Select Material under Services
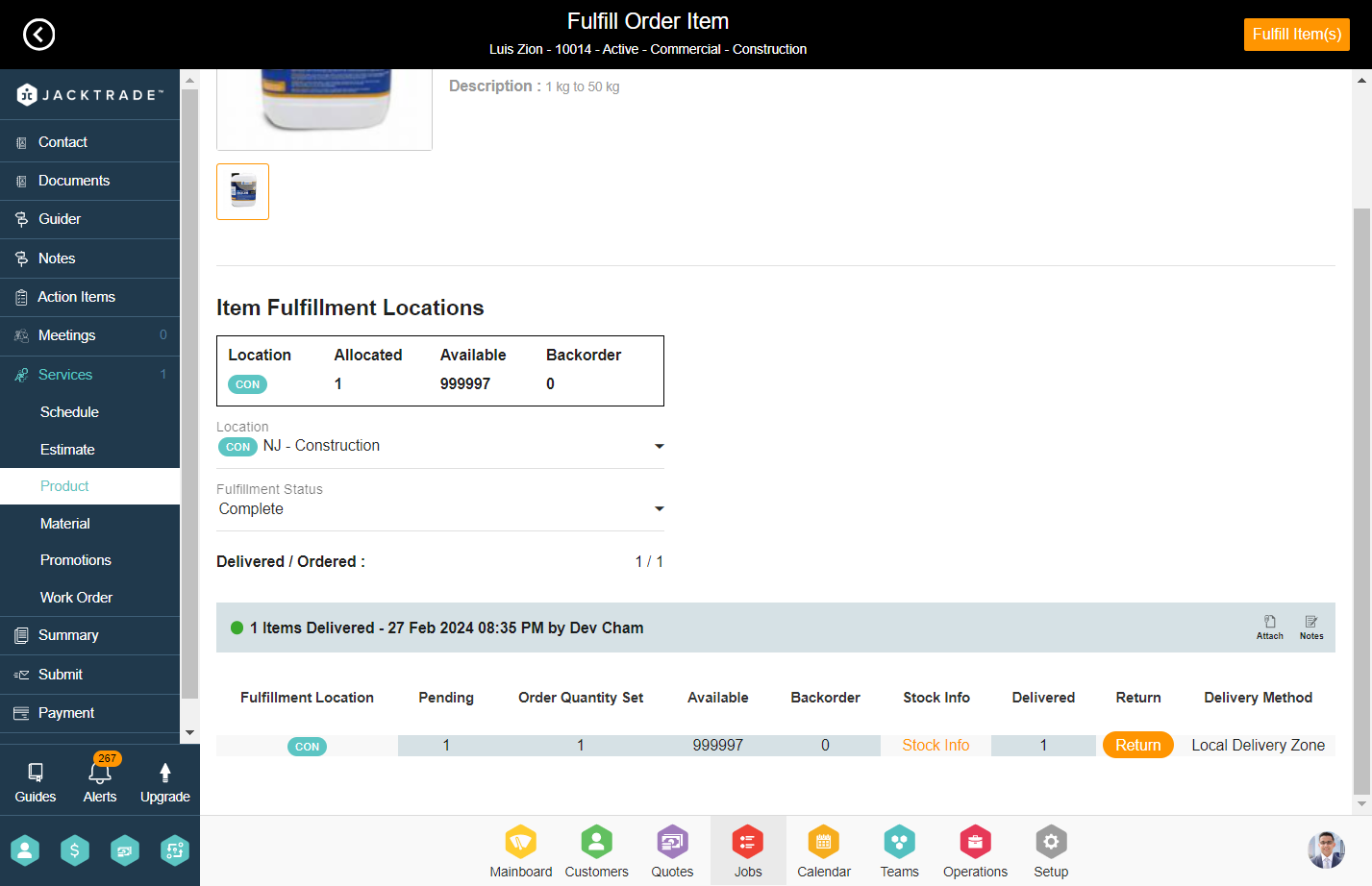 [x=65, y=524]
